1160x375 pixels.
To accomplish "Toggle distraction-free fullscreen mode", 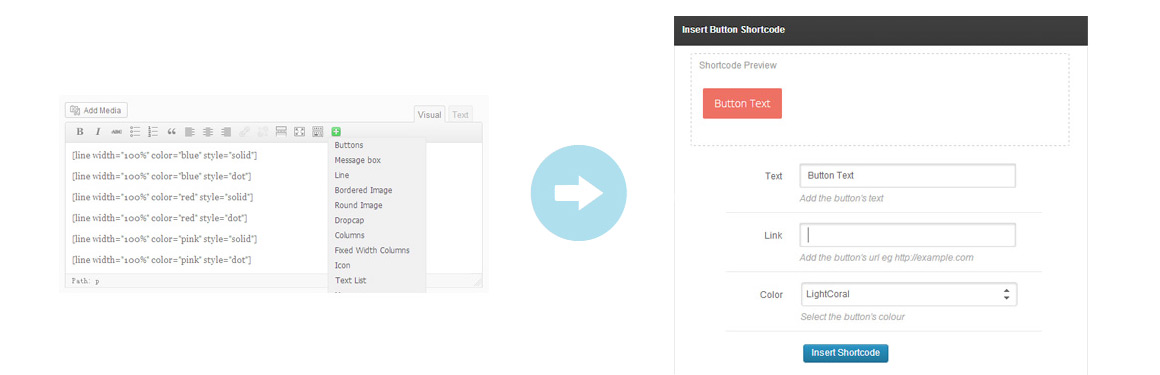I will [300, 132].
